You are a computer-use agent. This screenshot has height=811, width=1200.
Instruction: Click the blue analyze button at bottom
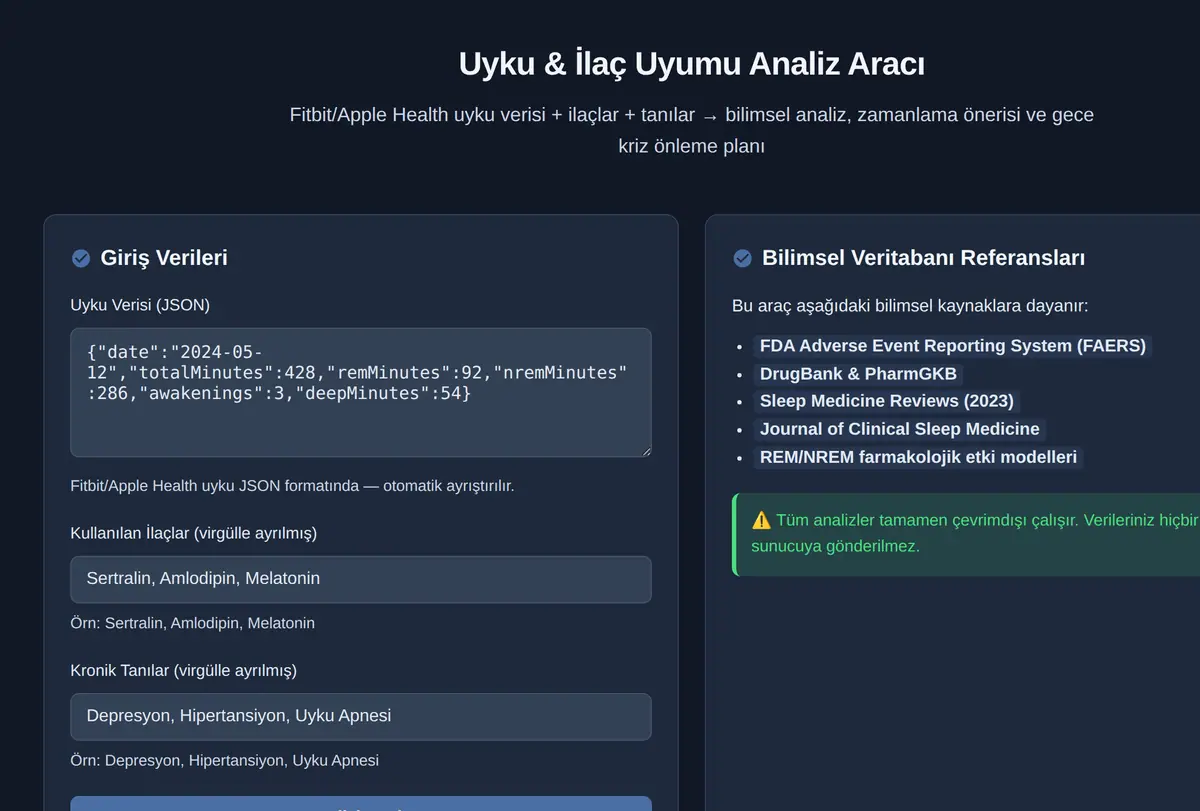tap(361, 803)
